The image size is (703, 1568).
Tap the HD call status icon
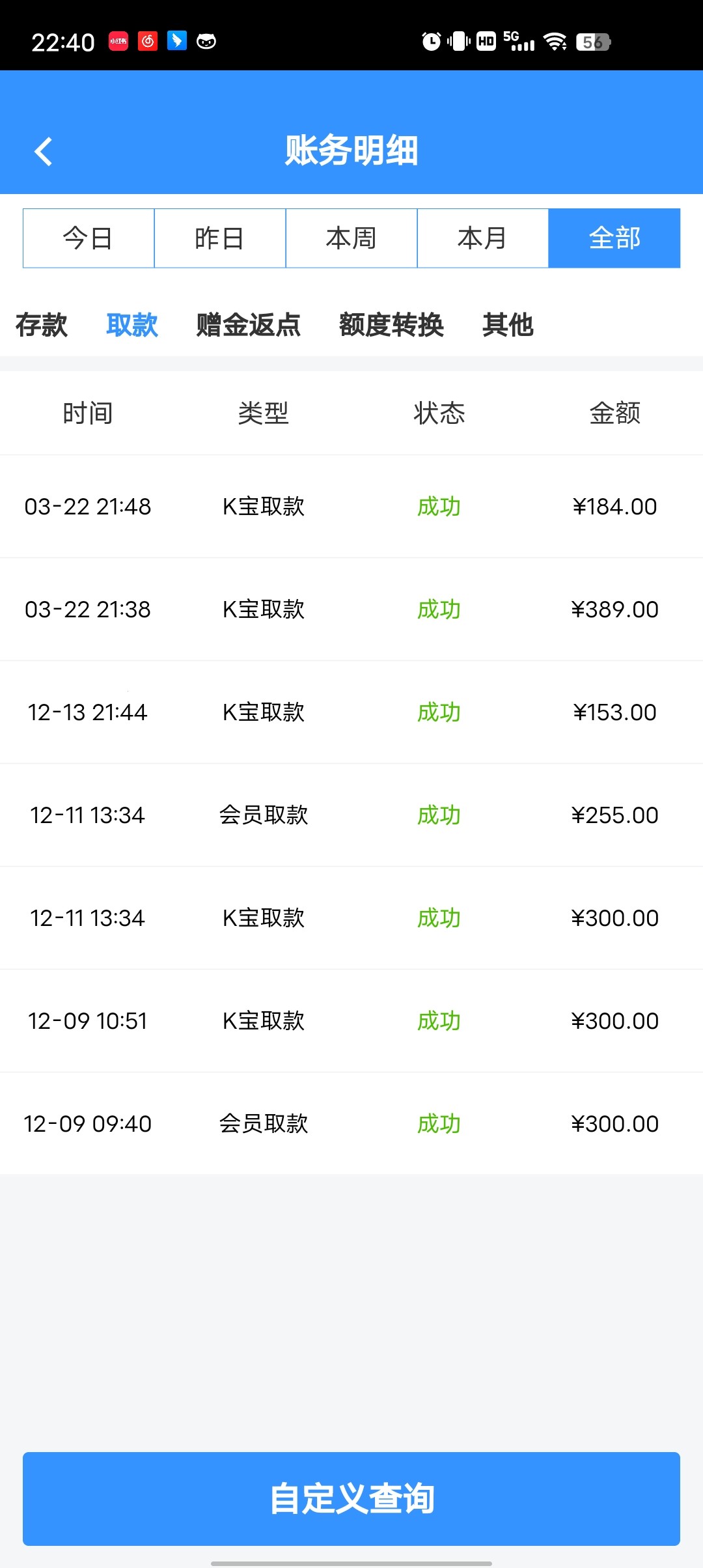[x=486, y=42]
